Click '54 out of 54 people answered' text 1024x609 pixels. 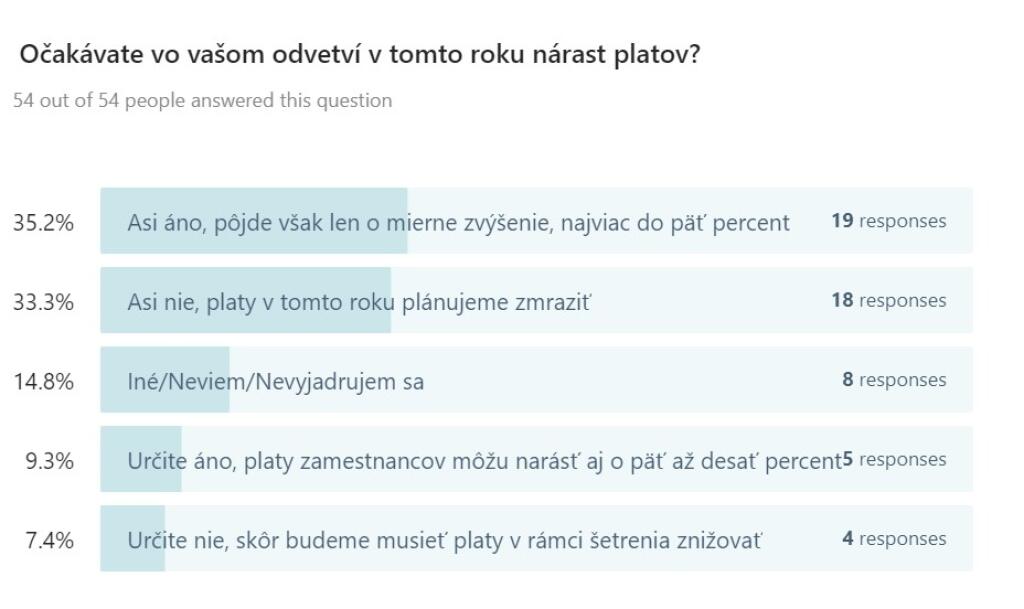pyautogui.click(x=202, y=101)
